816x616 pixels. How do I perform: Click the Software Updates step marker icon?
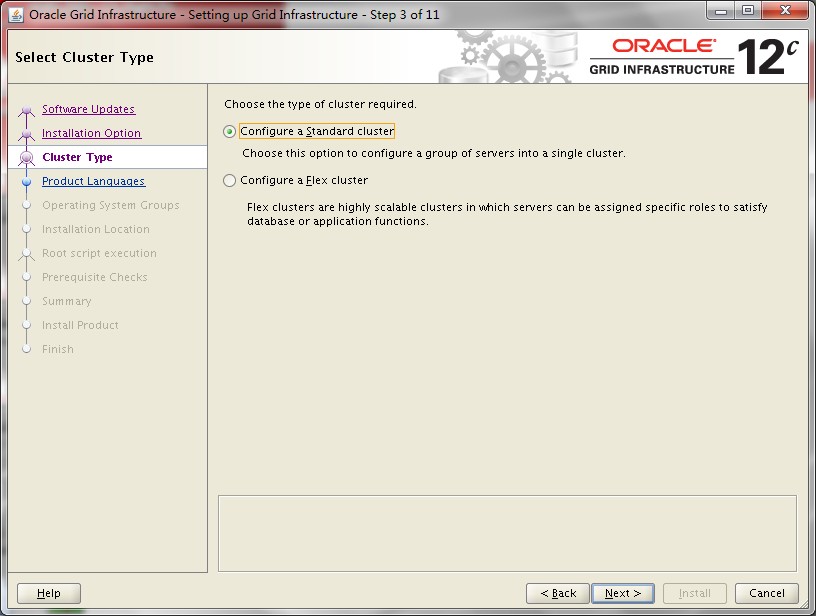(27, 110)
